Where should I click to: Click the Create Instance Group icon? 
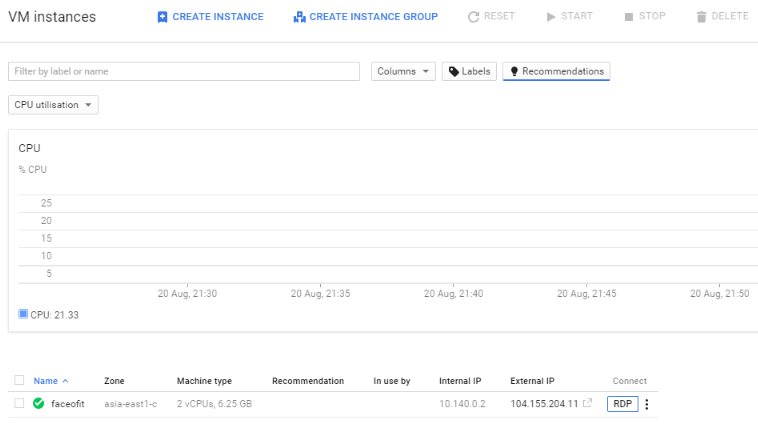coord(299,17)
